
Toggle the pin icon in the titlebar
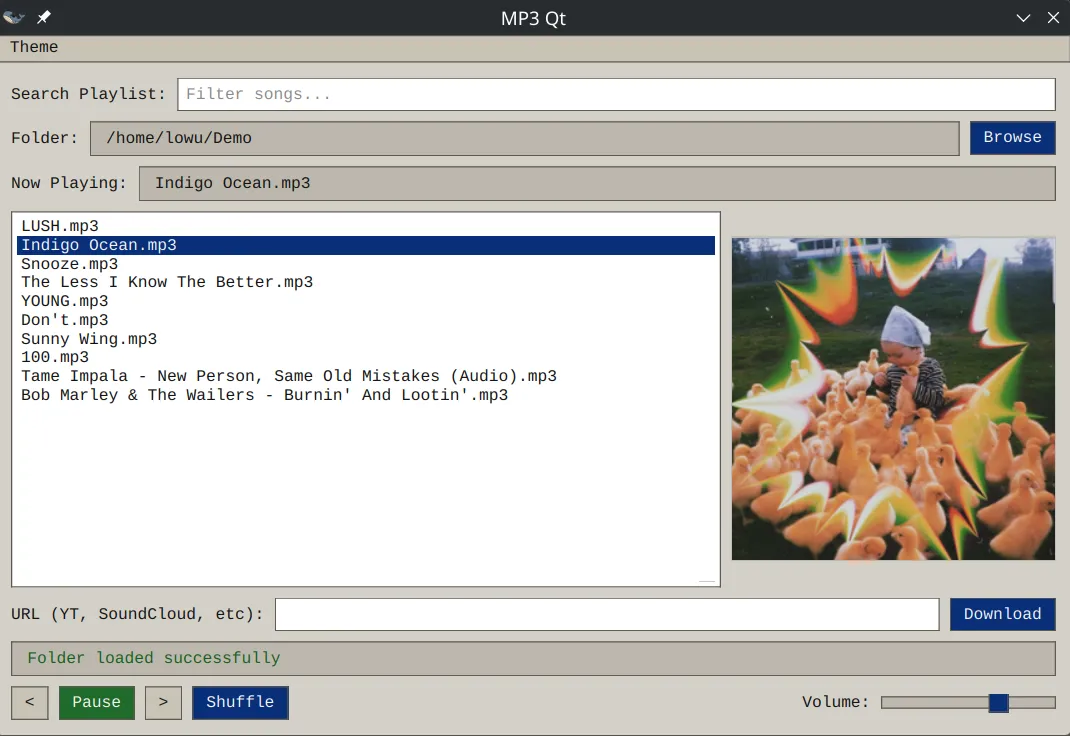(41, 17)
